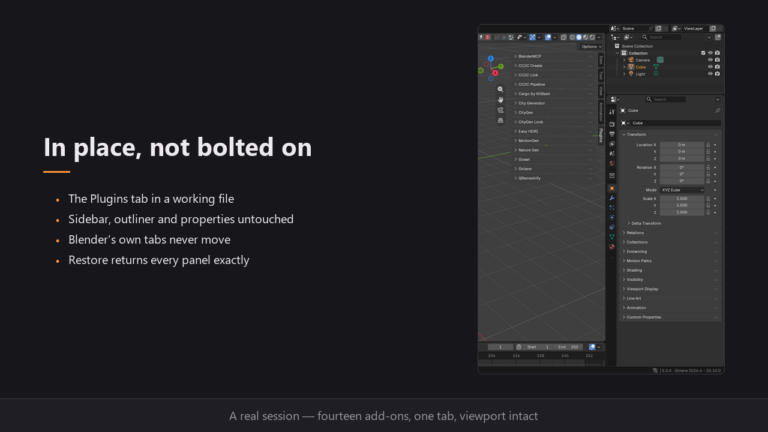Switch to the View sidebar tab
Screen dimensions: 768x432
(x=601, y=91)
